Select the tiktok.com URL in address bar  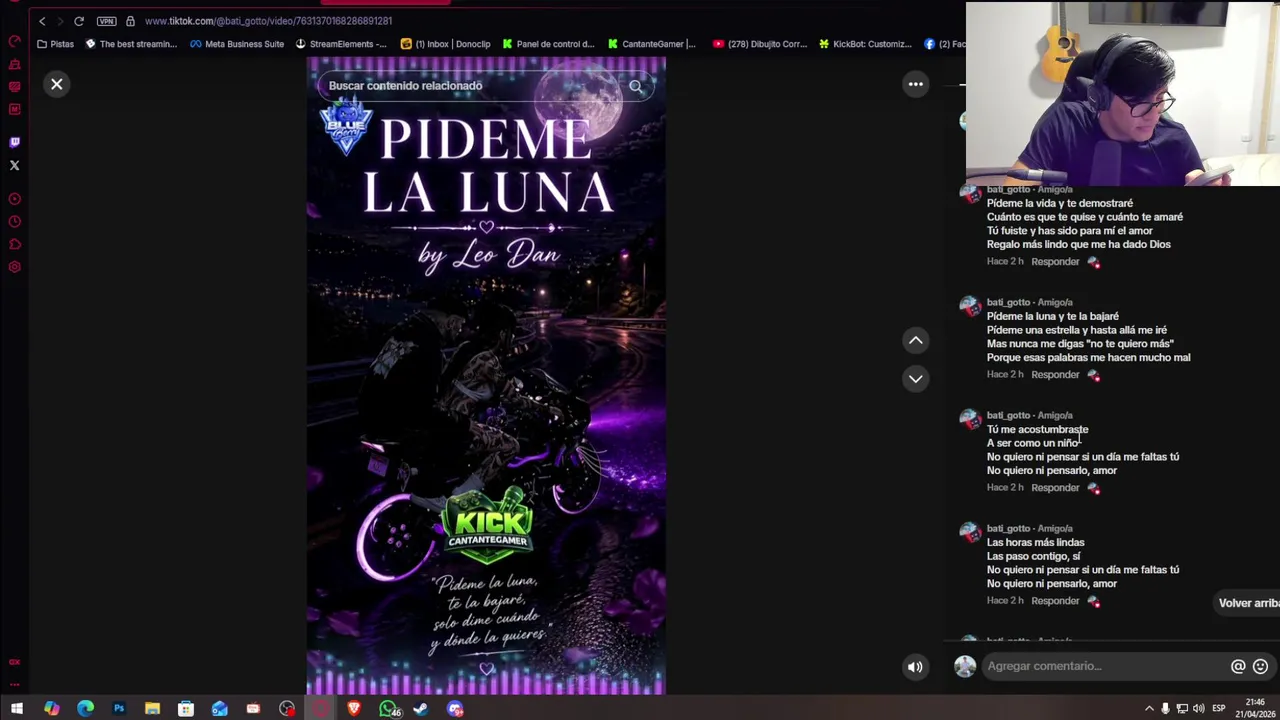(x=268, y=21)
